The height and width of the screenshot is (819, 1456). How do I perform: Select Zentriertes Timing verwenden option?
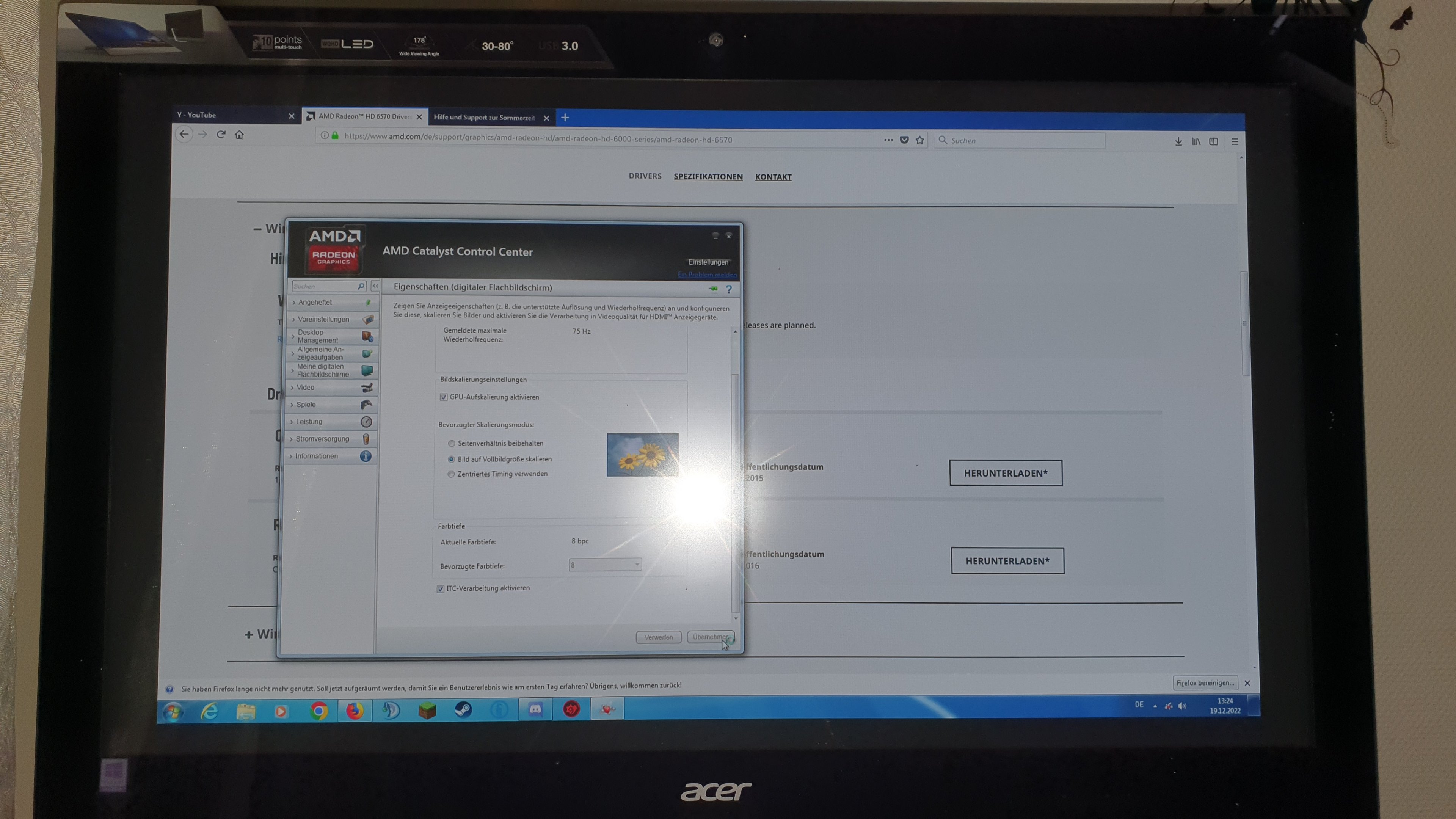451,474
